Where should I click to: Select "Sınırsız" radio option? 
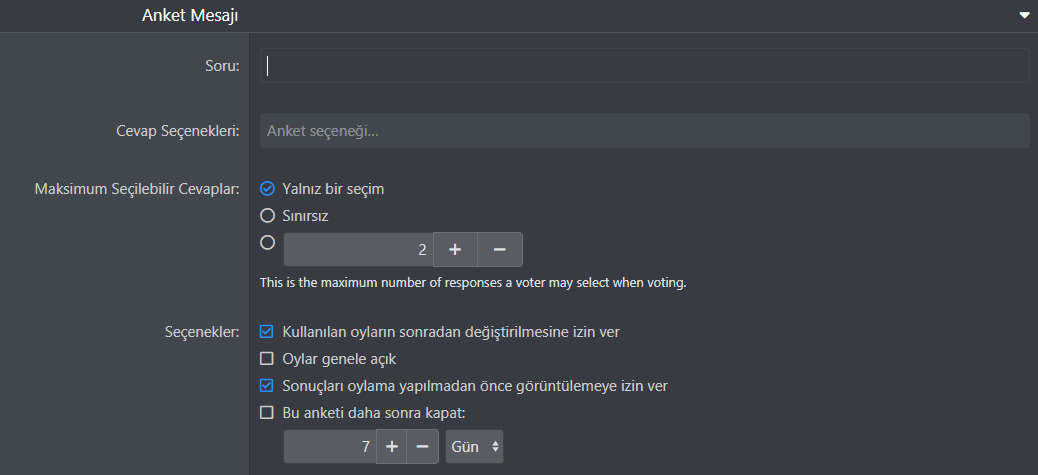[x=267, y=215]
